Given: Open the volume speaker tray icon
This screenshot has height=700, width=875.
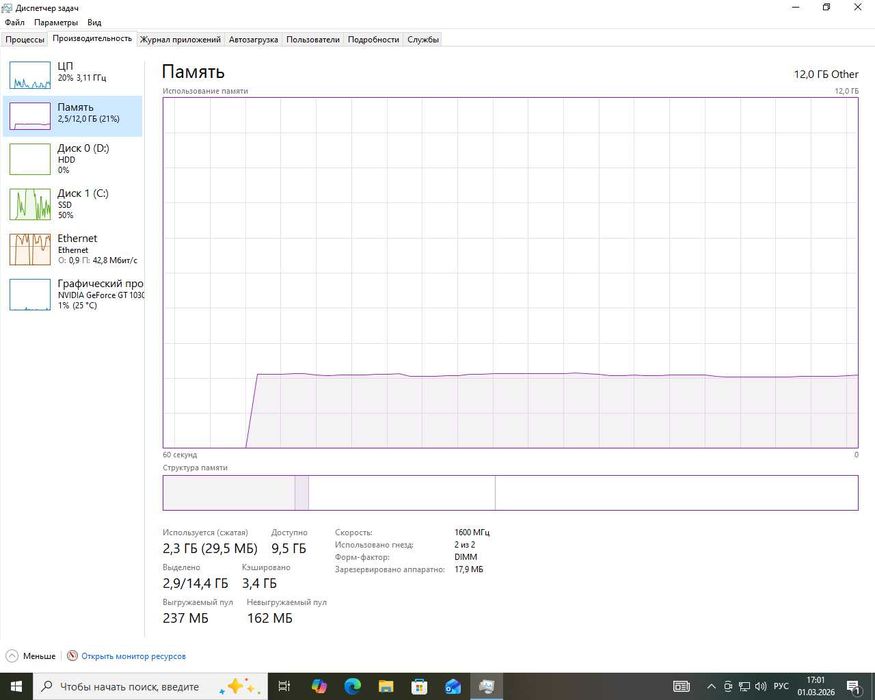Looking at the screenshot, I should coord(761,687).
